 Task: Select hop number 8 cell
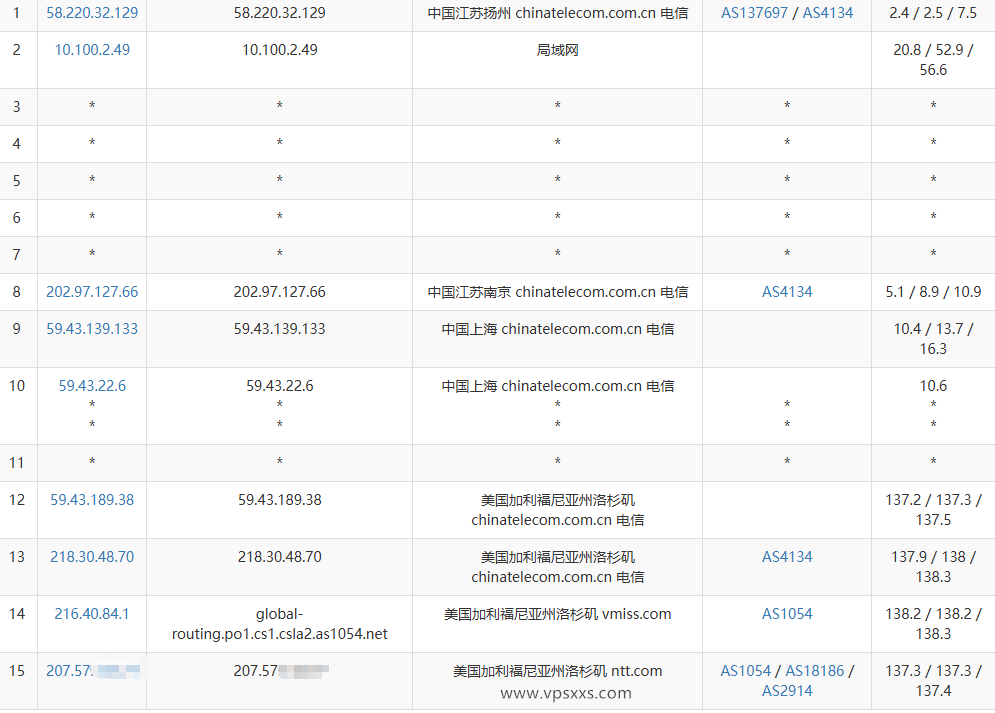coord(16,292)
